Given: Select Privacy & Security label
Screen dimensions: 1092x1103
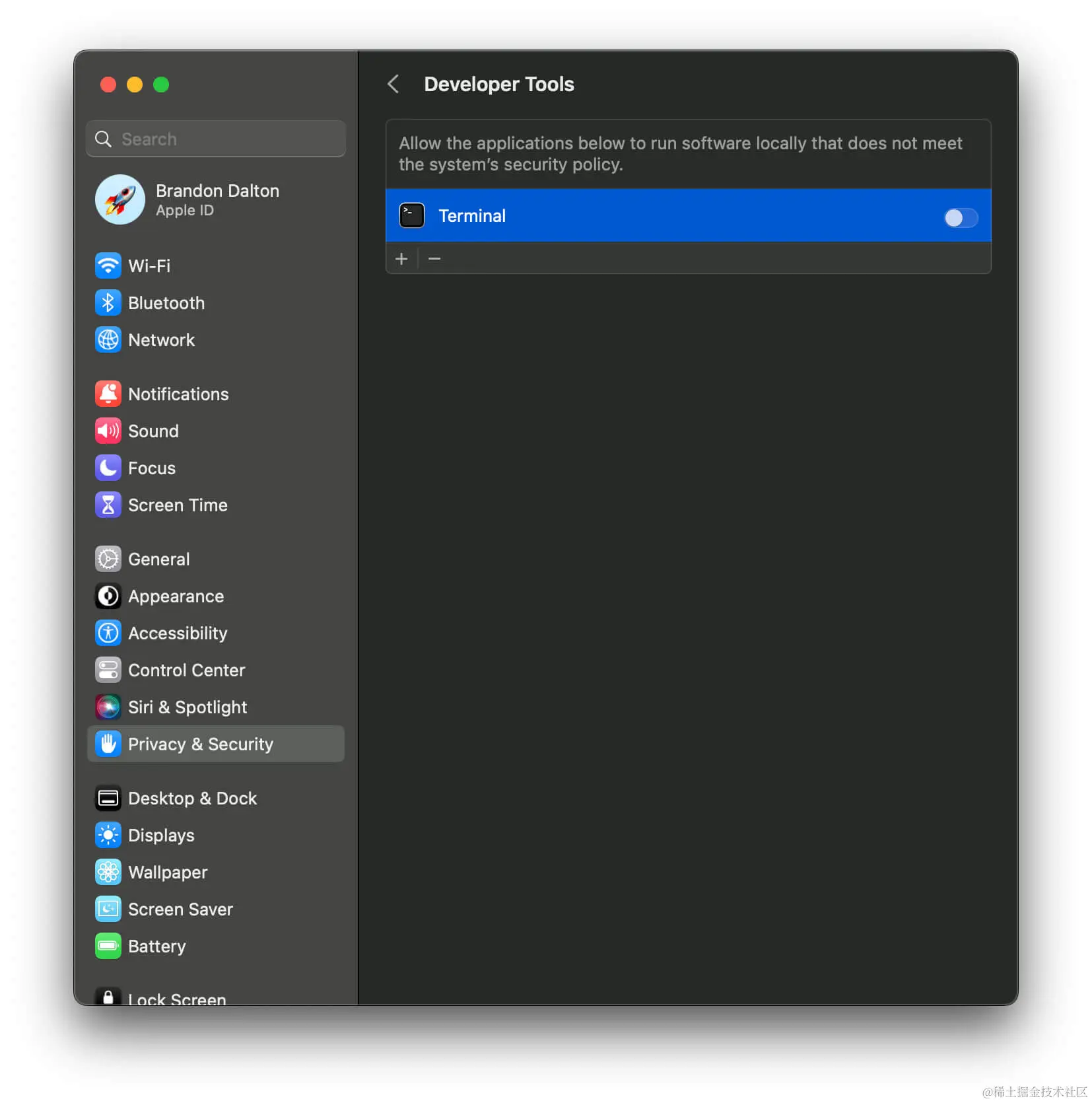Looking at the screenshot, I should coord(200,744).
